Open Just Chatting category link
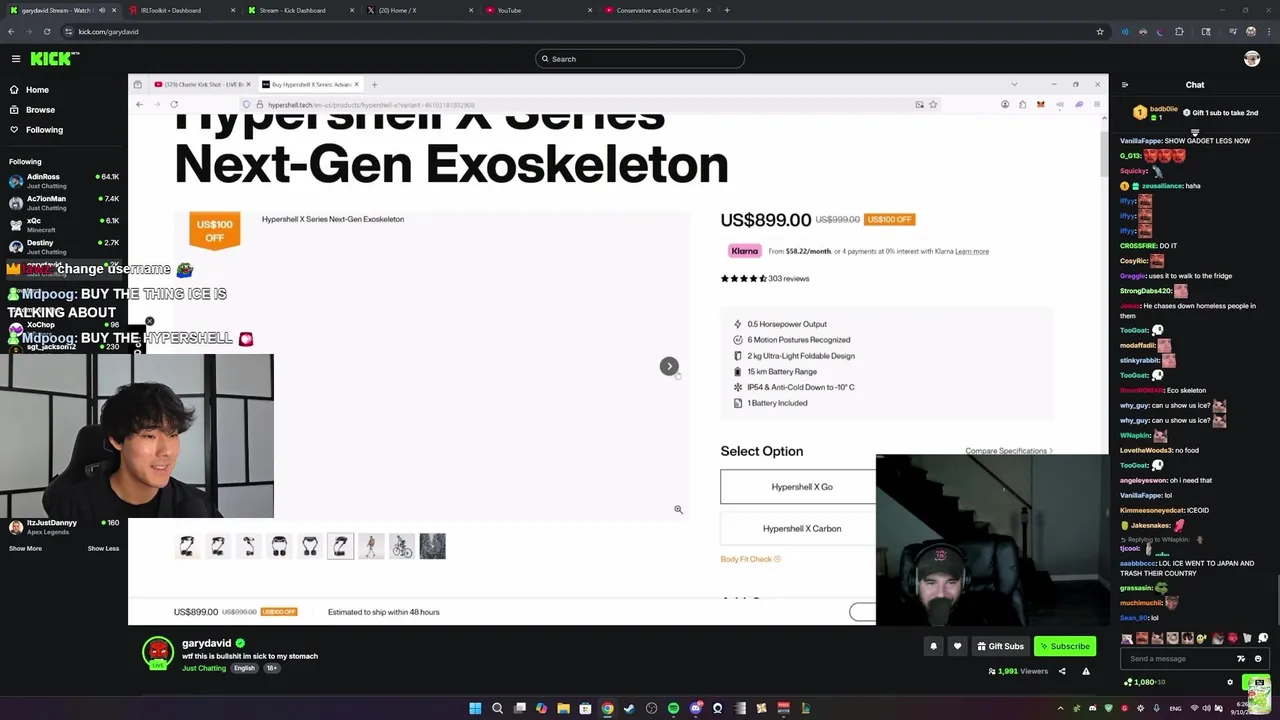The width and height of the screenshot is (1280, 720). (204, 668)
